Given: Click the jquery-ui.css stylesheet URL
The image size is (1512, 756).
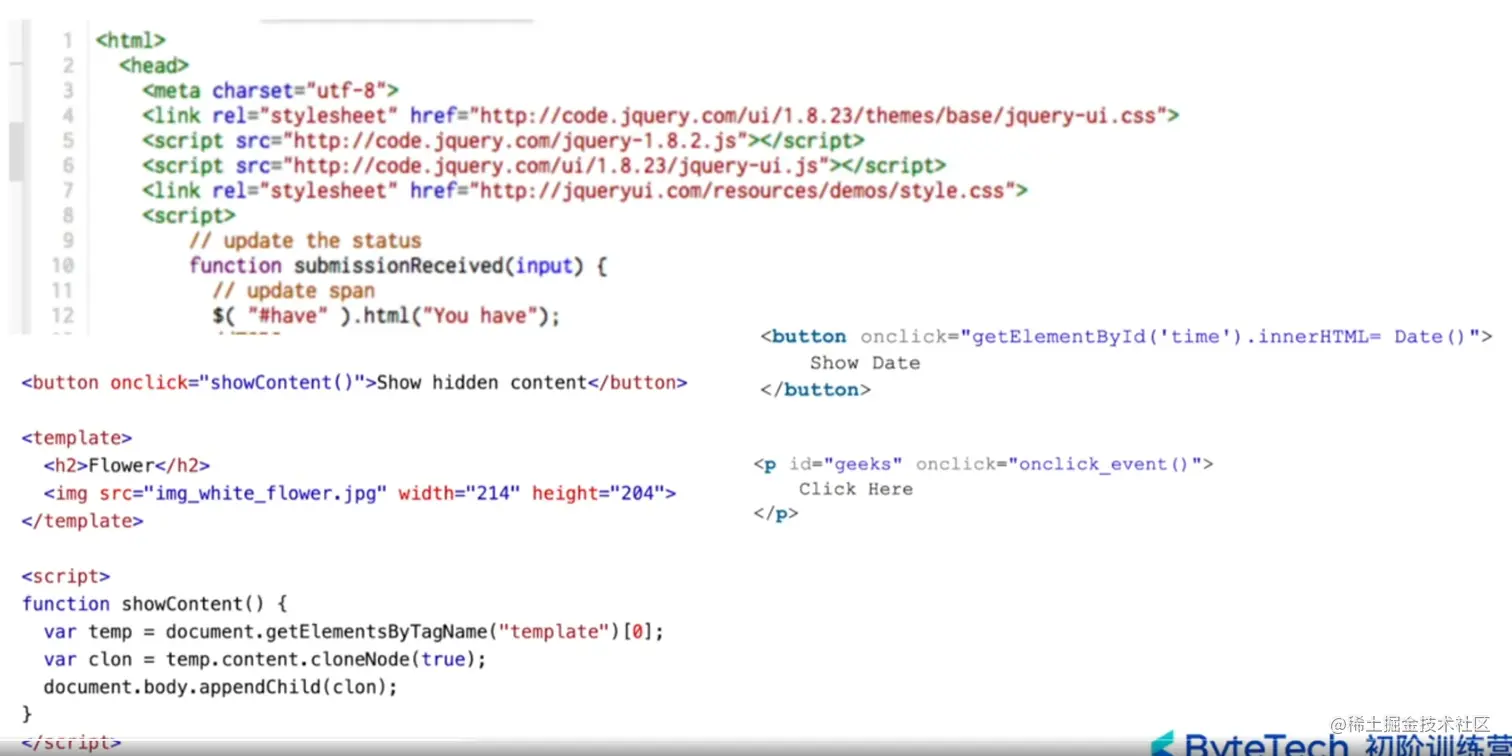Looking at the screenshot, I should pos(820,116).
